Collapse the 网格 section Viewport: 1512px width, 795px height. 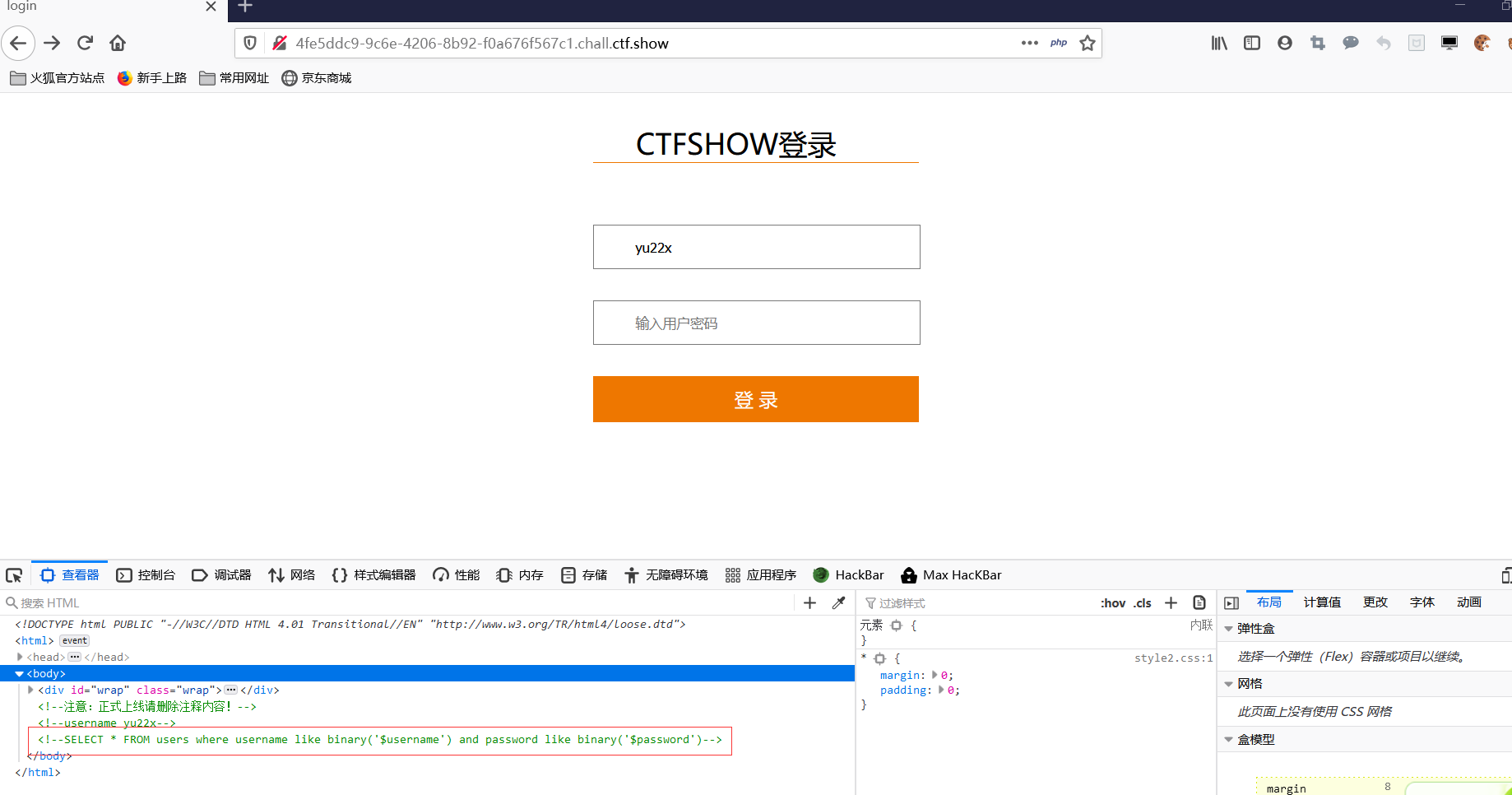(x=1228, y=684)
